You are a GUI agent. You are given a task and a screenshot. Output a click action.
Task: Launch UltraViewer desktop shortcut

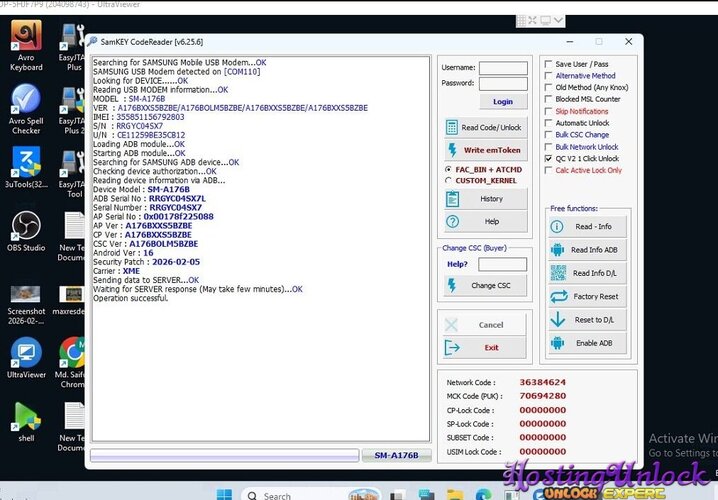tap(26, 358)
